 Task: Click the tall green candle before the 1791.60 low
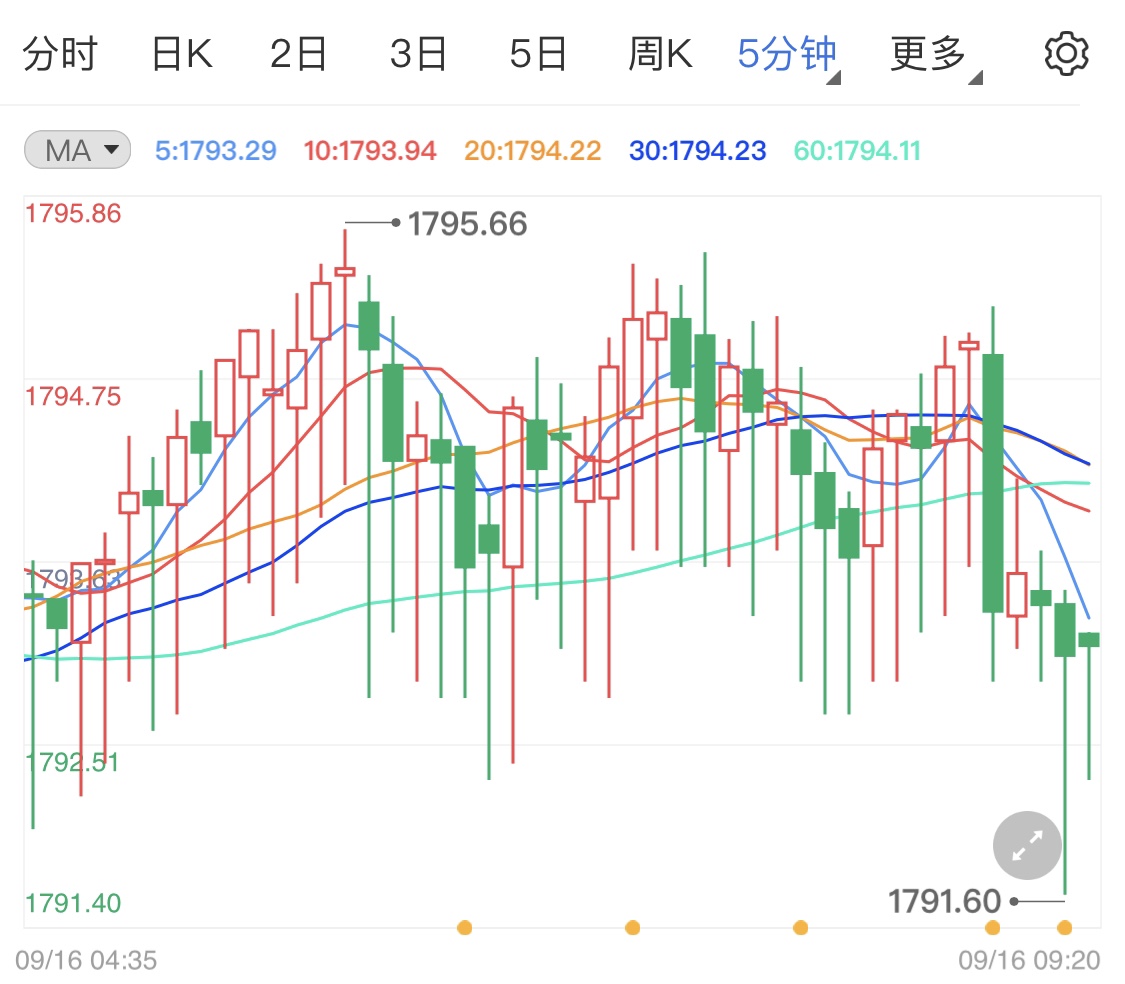pyautogui.click(x=993, y=482)
